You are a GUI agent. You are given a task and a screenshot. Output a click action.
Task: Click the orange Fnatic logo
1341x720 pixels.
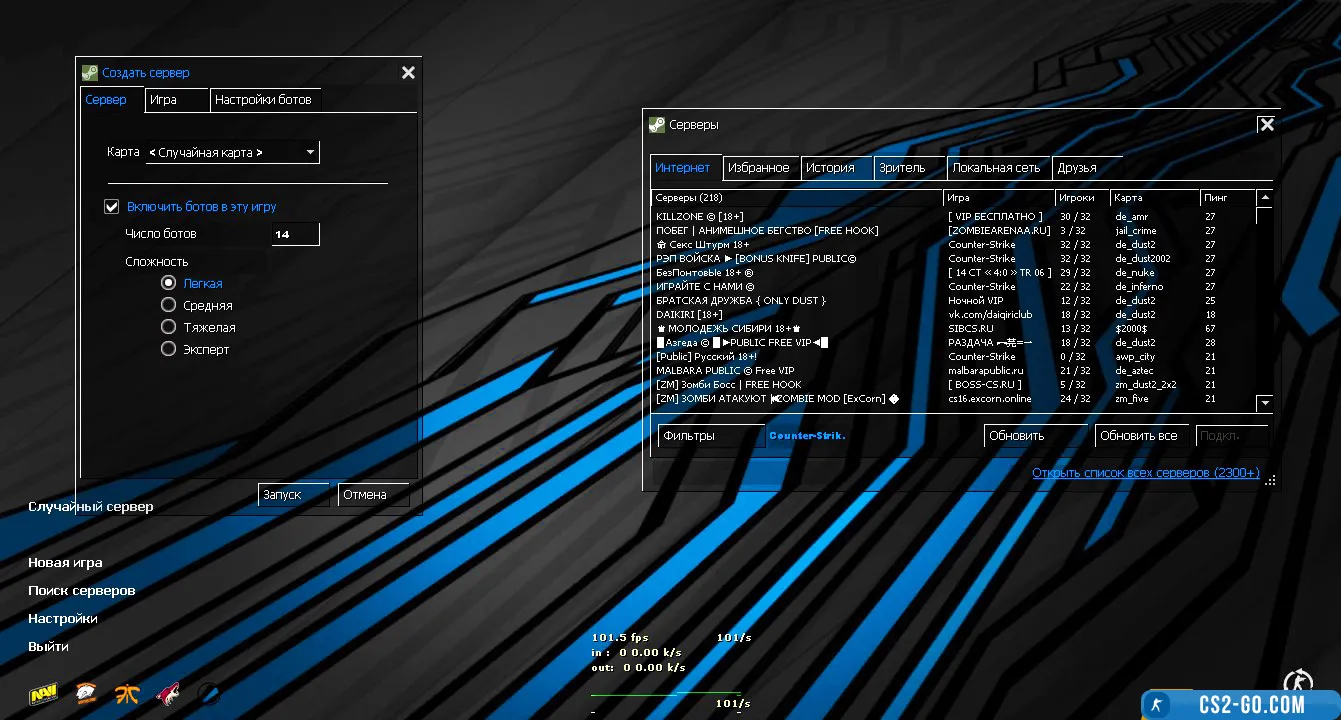pos(127,694)
